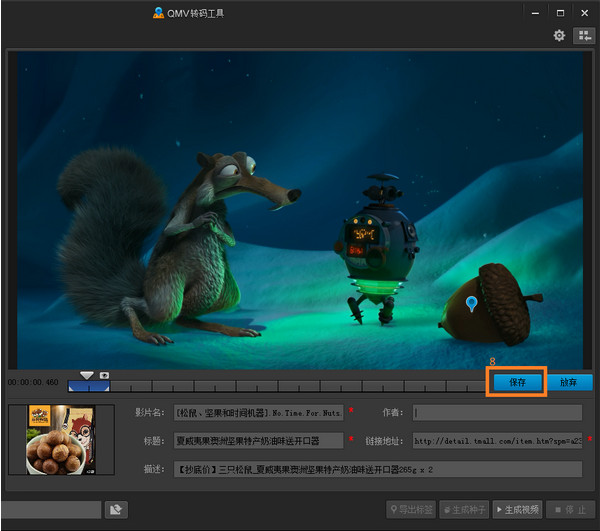Click 生成视频 generate video button
Image resolution: width=600 pixels, height=531 pixels.
(517, 510)
